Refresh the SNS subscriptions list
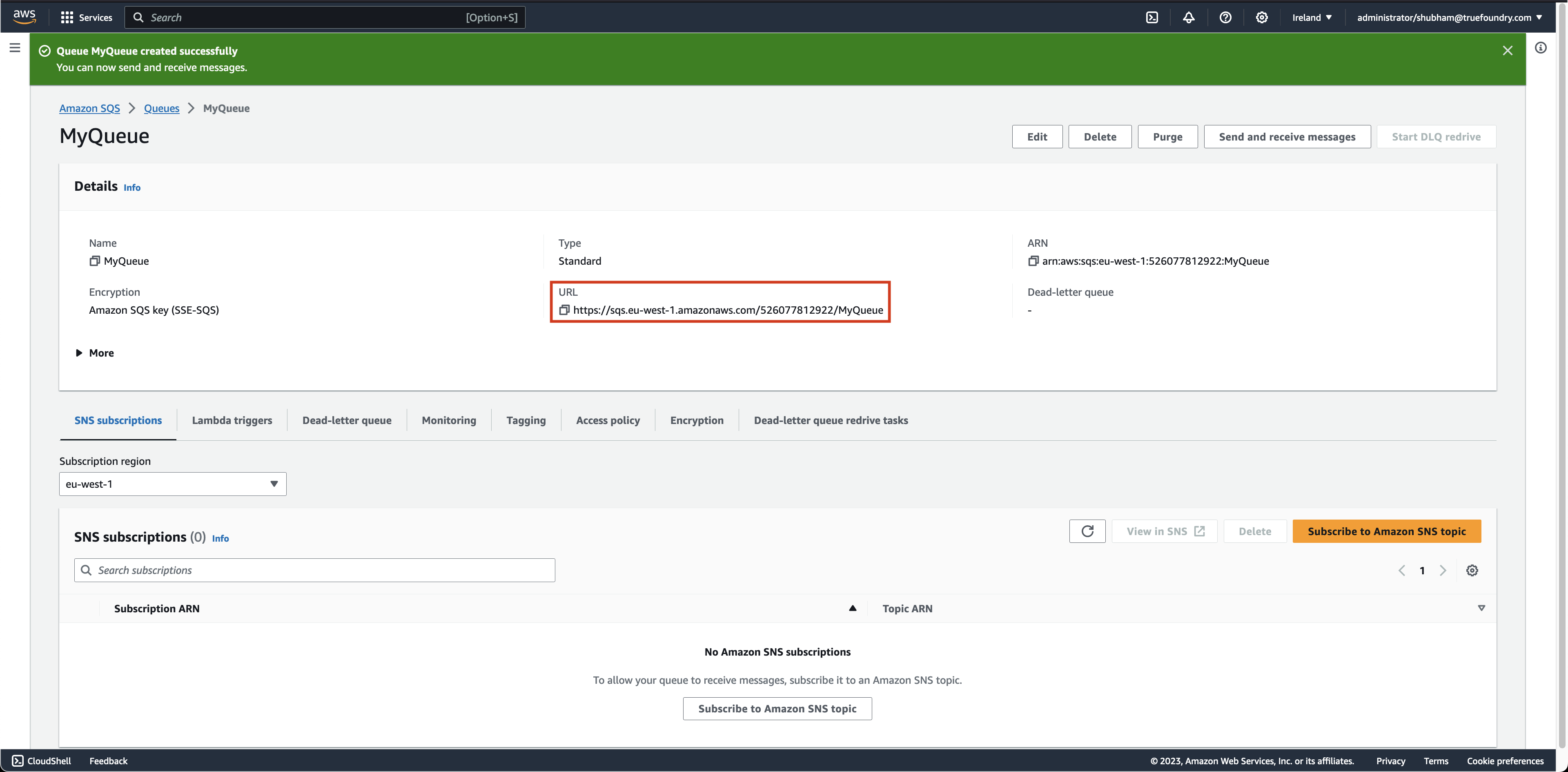 pyautogui.click(x=1087, y=531)
